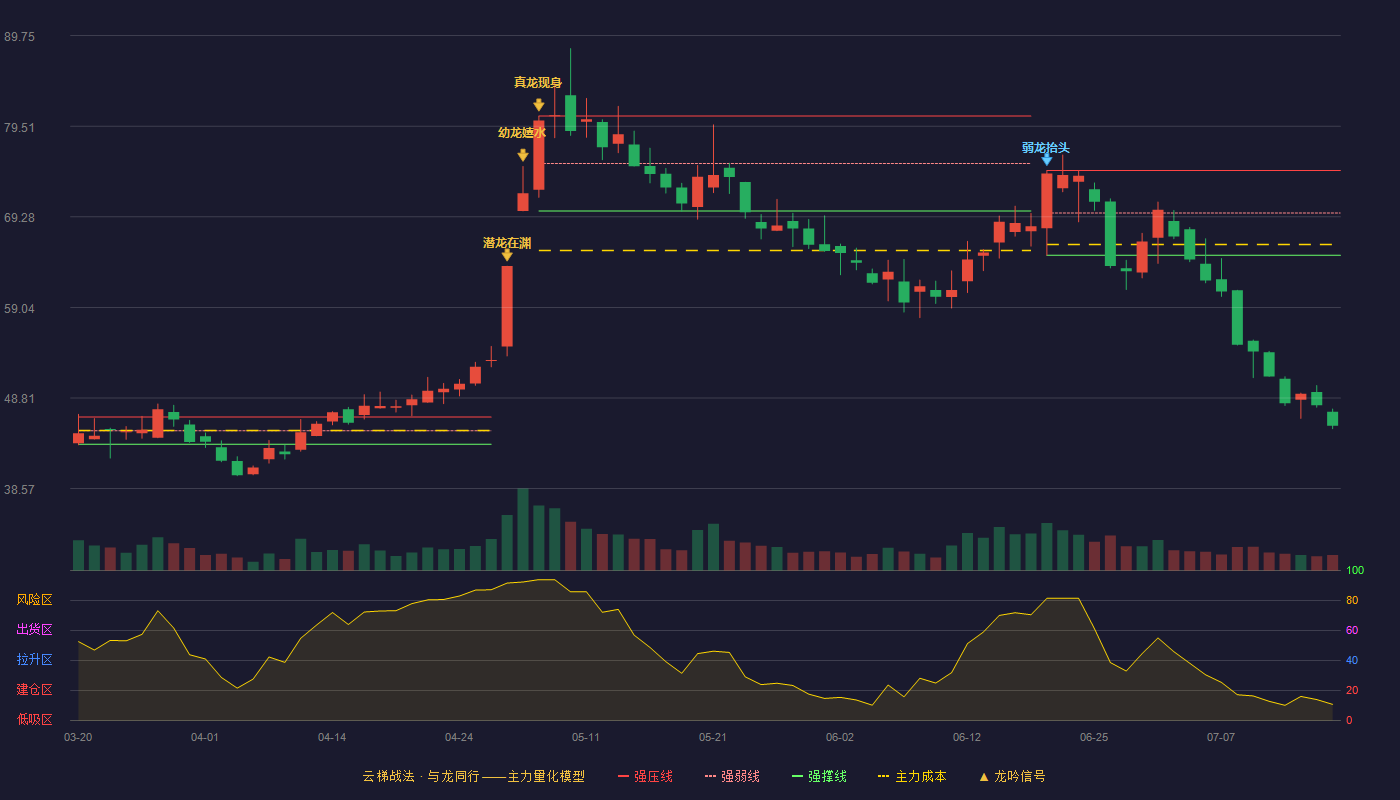
Task: Click the 05-11 date axis label
Action: pos(586,737)
